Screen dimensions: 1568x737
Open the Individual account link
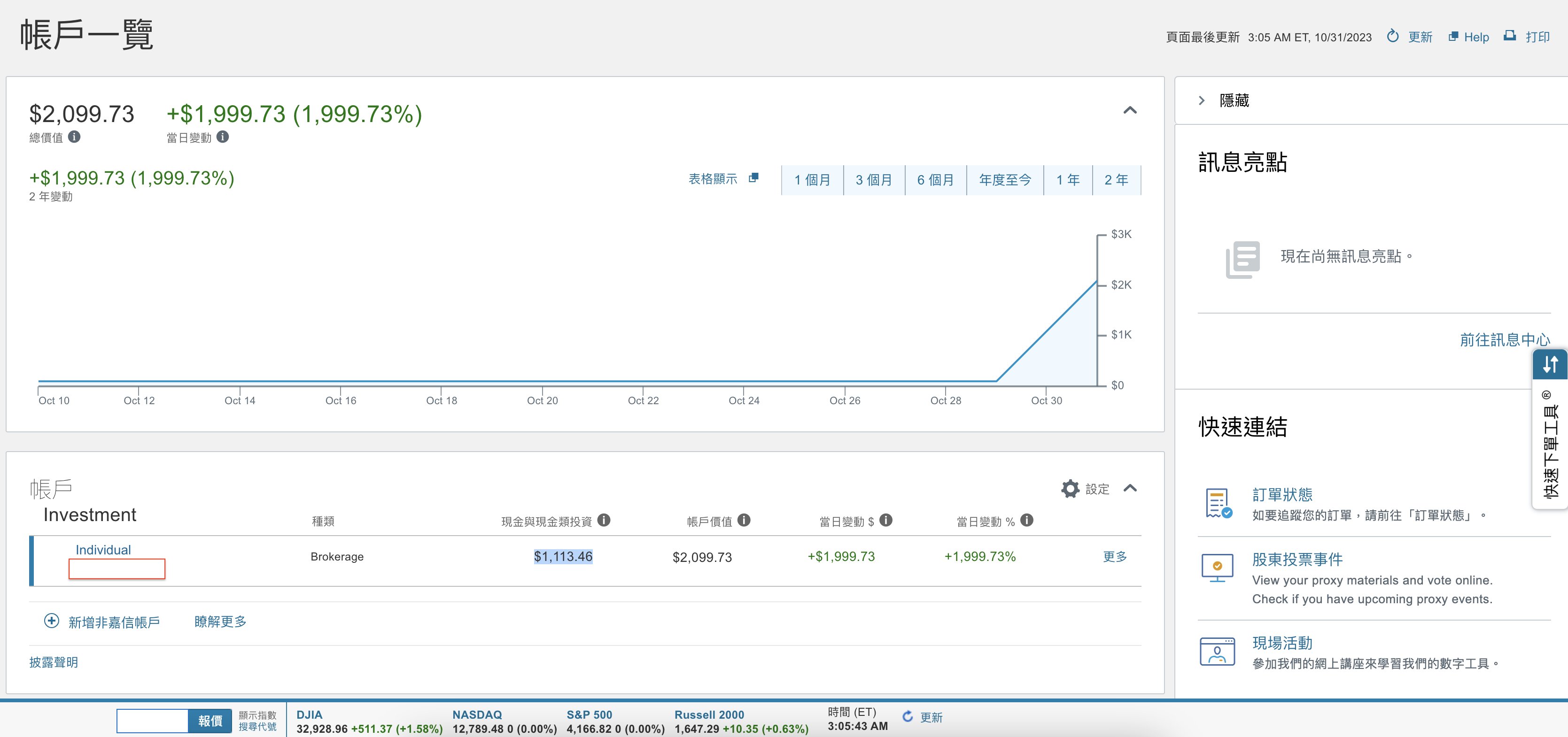[103, 550]
